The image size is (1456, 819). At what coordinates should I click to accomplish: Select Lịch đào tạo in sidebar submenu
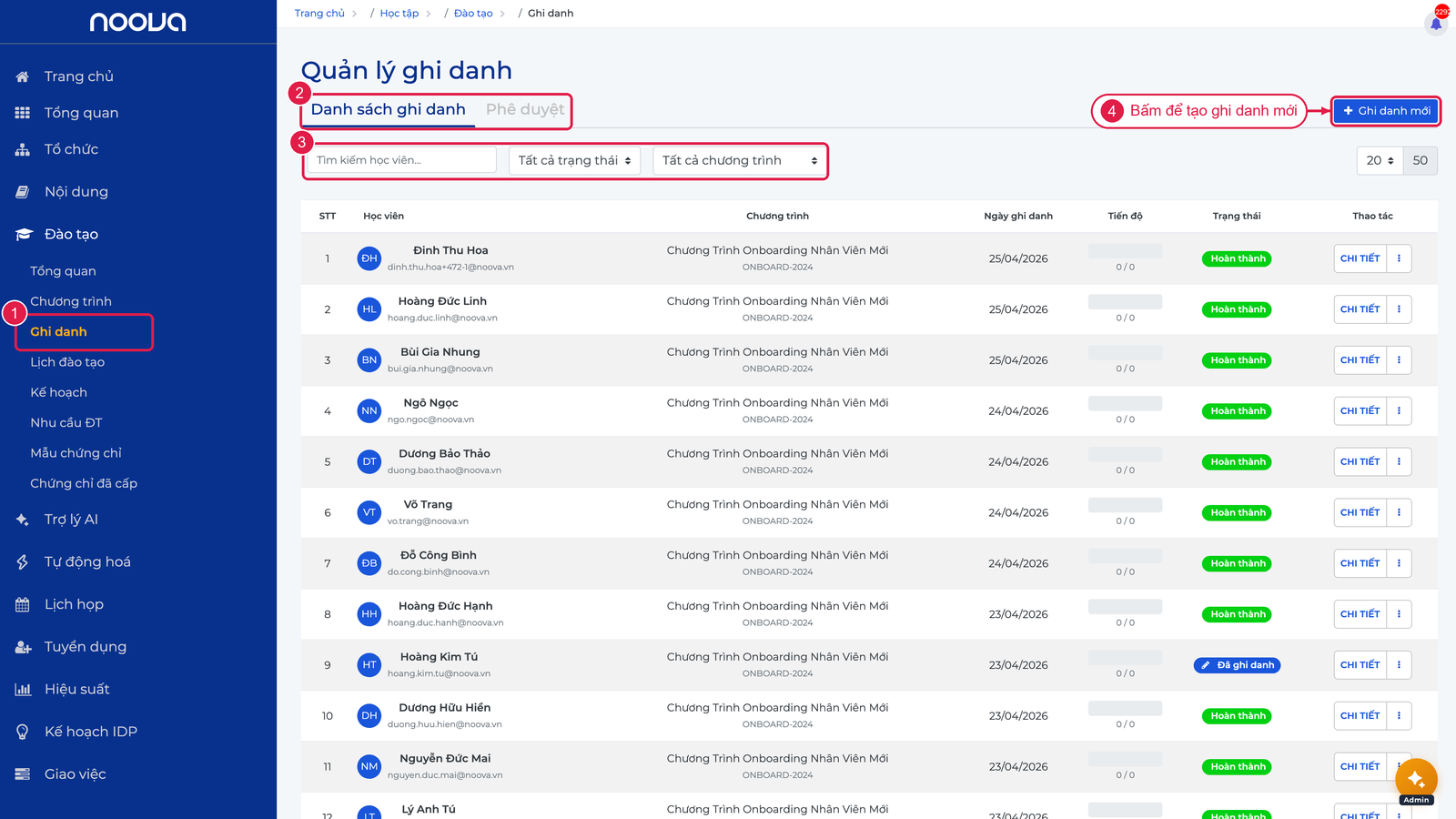[x=67, y=362]
